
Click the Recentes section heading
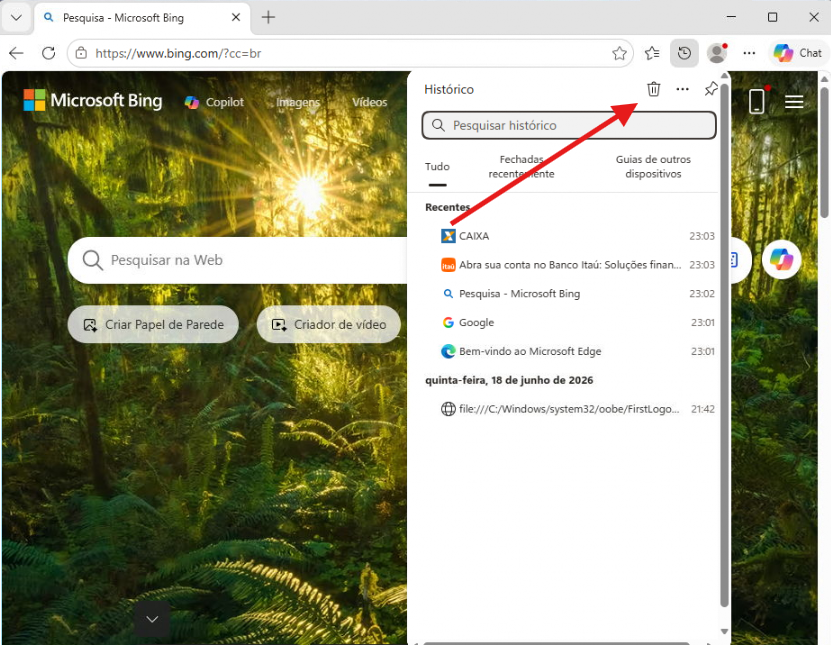447,207
